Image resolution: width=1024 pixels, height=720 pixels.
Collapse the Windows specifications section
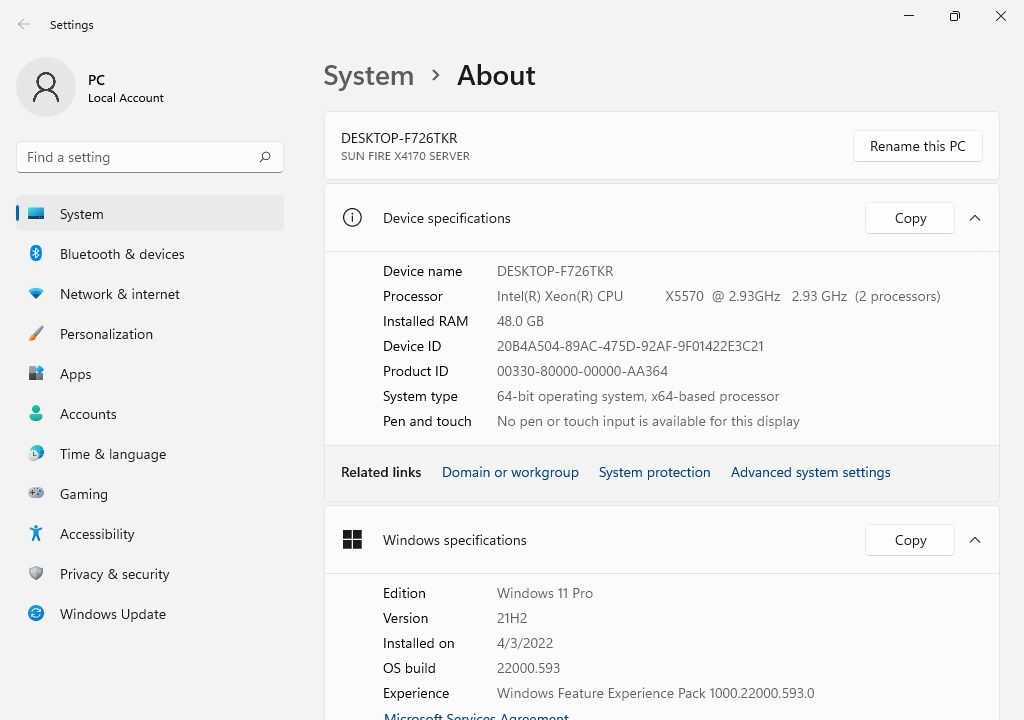tap(975, 540)
